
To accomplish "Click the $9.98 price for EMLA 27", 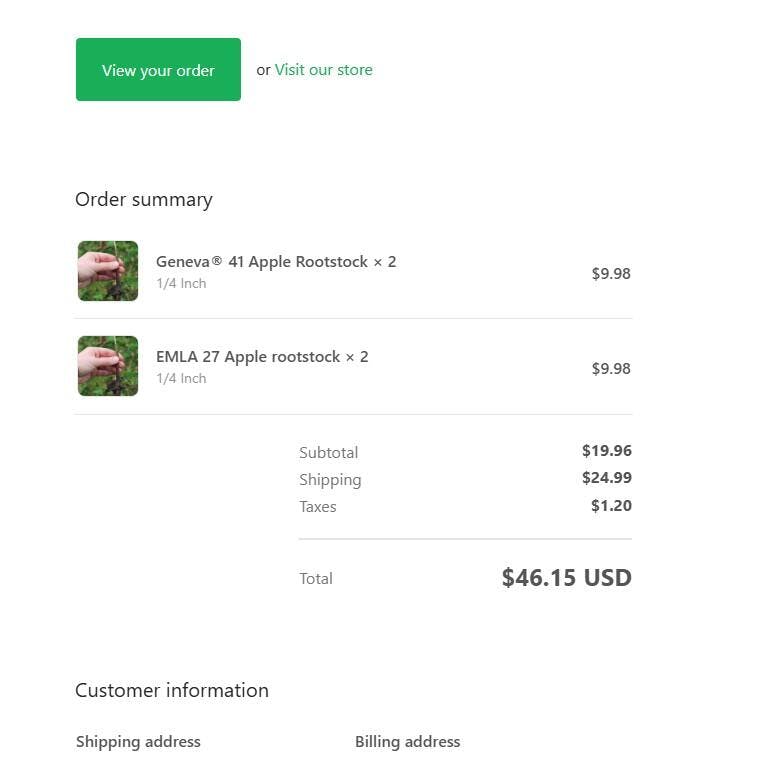I will 611,368.
